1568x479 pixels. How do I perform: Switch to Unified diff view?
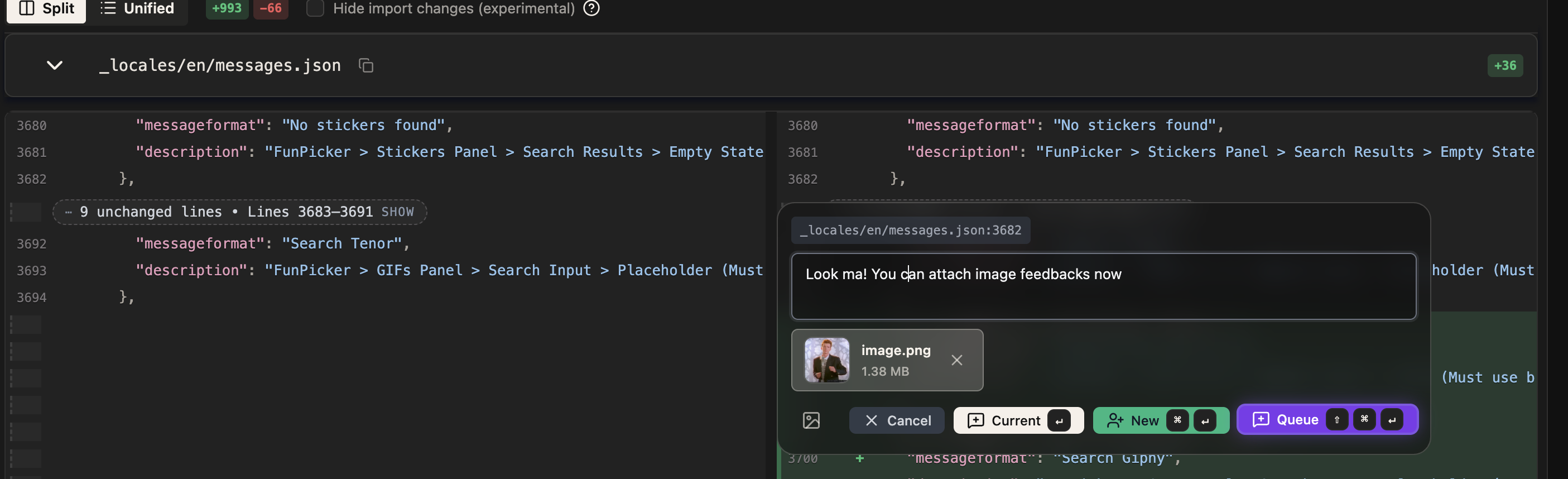click(137, 8)
